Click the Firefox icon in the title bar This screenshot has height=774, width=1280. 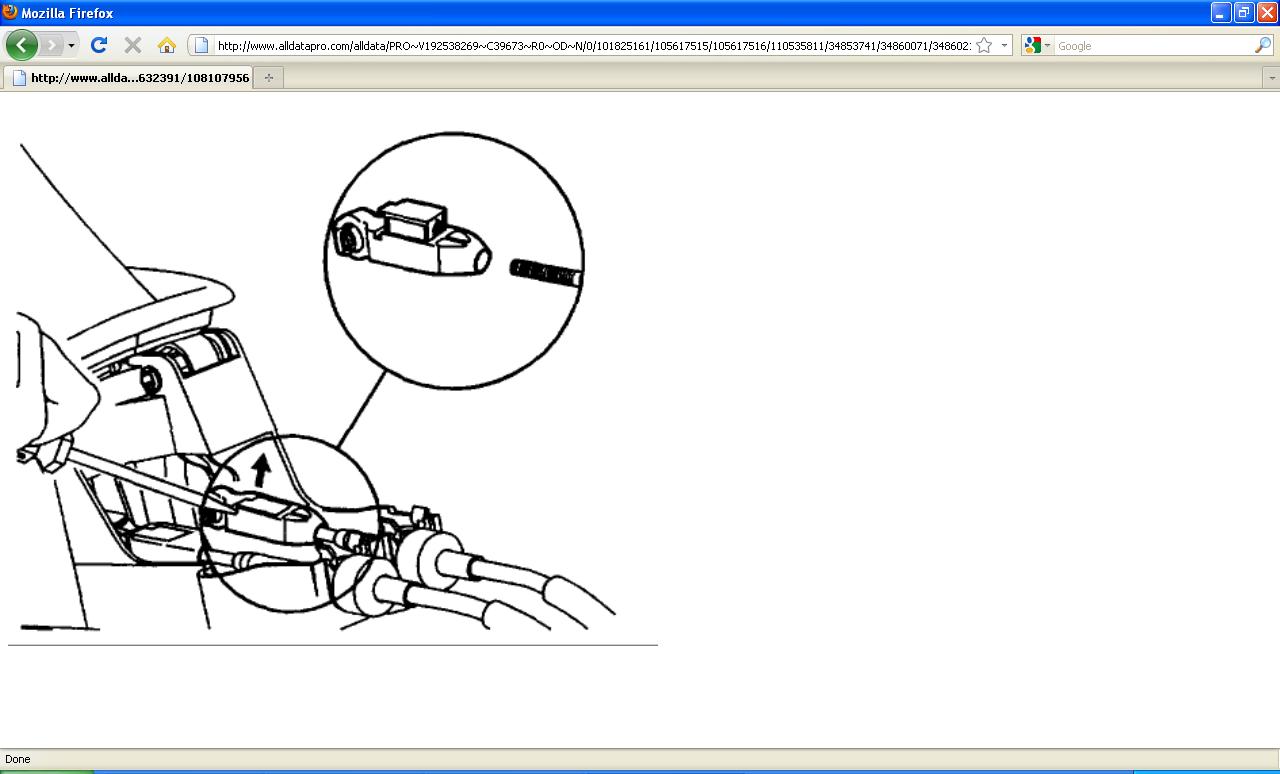pyautogui.click(x=10, y=12)
